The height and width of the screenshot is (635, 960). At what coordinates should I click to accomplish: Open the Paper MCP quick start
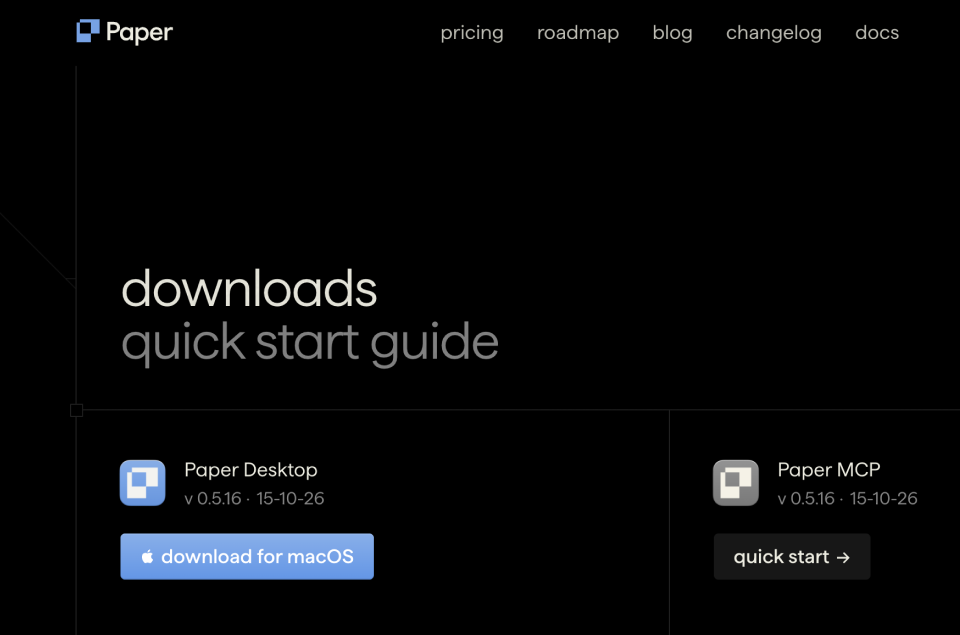pyautogui.click(x=792, y=557)
